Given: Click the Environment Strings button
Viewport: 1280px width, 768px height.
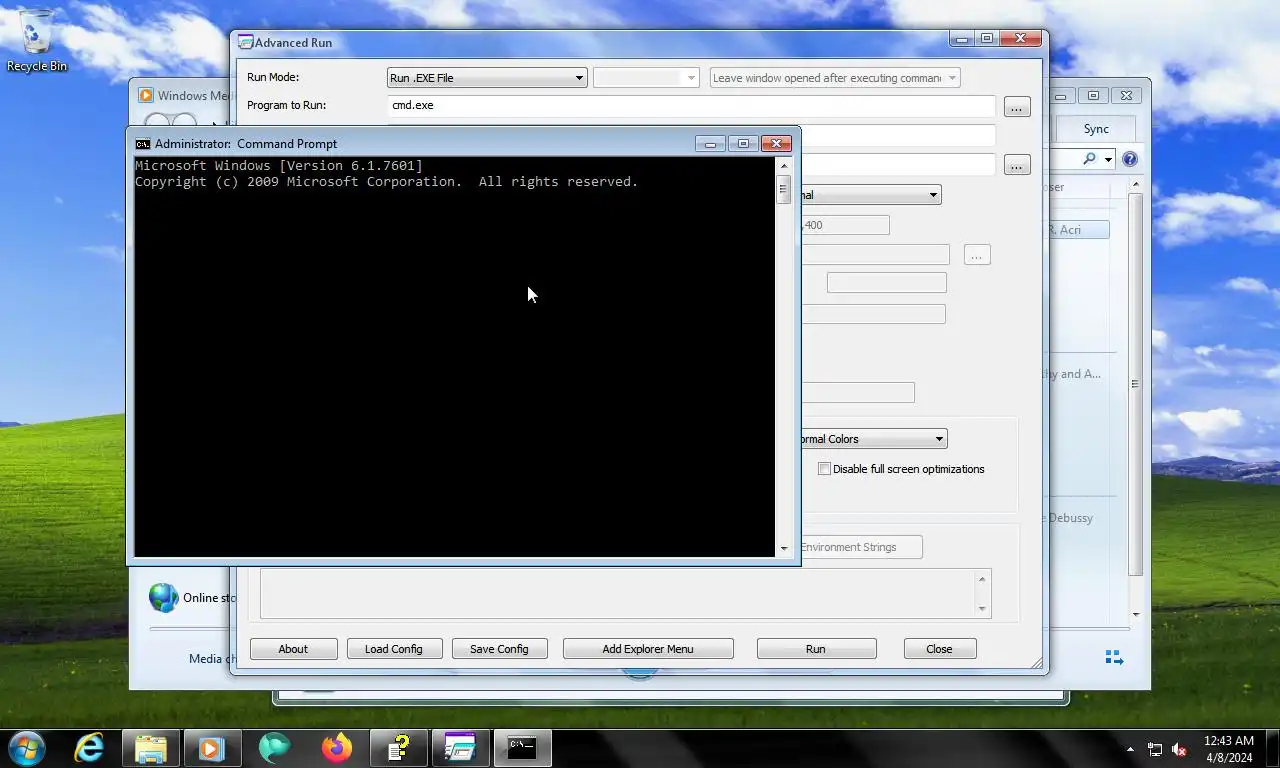Looking at the screenshot, I should pyautogui.click(x=860, y=547).
